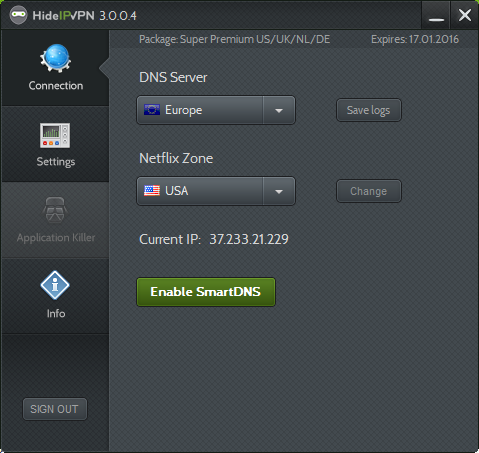Switch to the Settings tab label
The width and height of the screenshot is (479, 453).
coord(56,162)
